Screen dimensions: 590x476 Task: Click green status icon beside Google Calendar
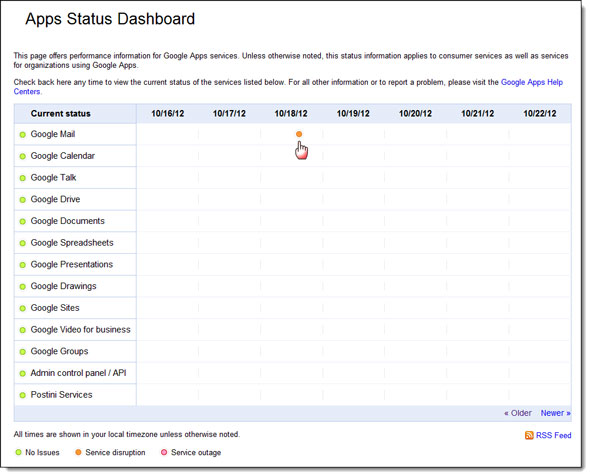coord(23,156)
